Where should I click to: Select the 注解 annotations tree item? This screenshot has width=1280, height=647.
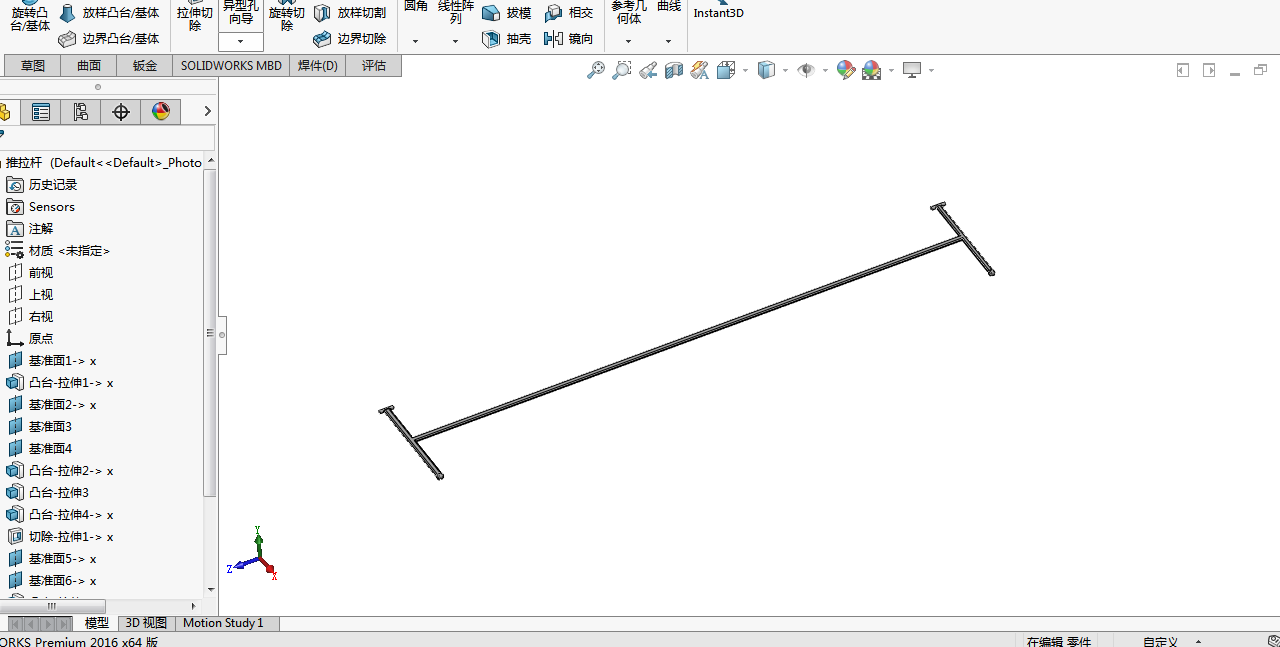30,229
